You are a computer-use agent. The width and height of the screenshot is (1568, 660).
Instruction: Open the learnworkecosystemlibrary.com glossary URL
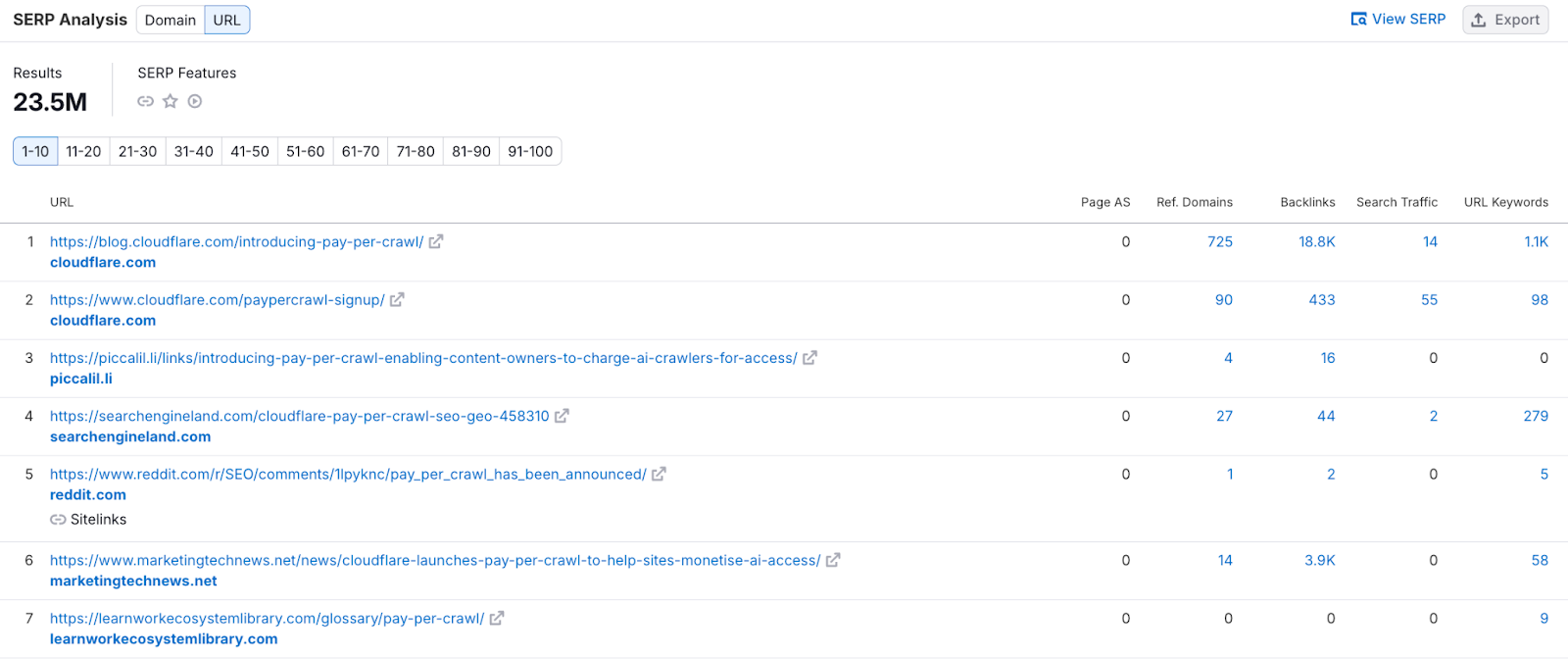tap(267, 618)
